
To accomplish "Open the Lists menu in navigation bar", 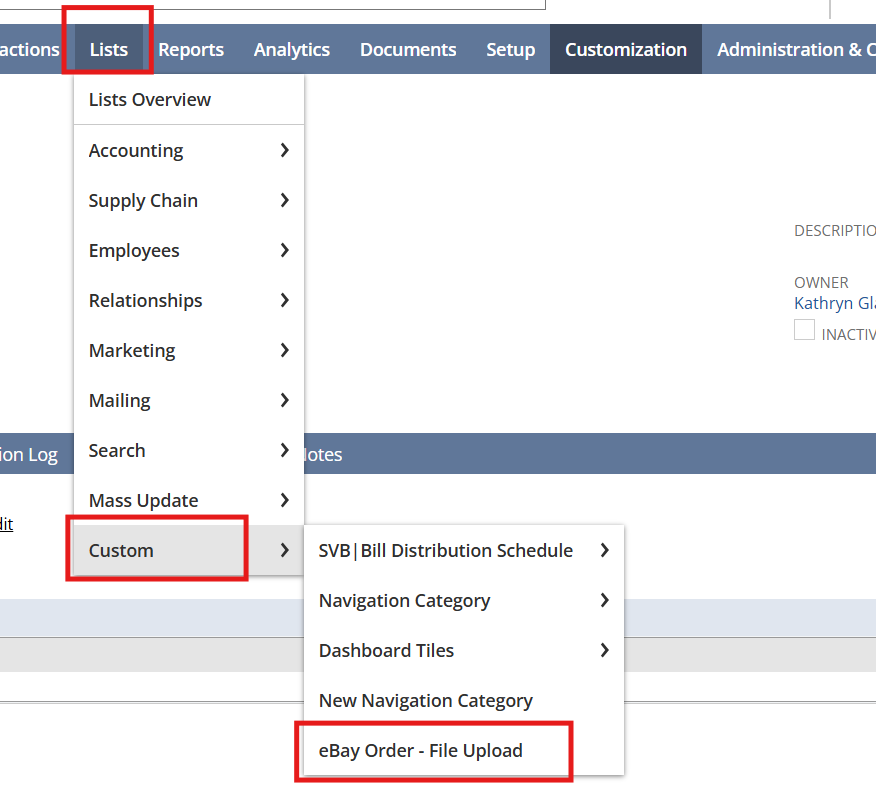I will [108, 49].
